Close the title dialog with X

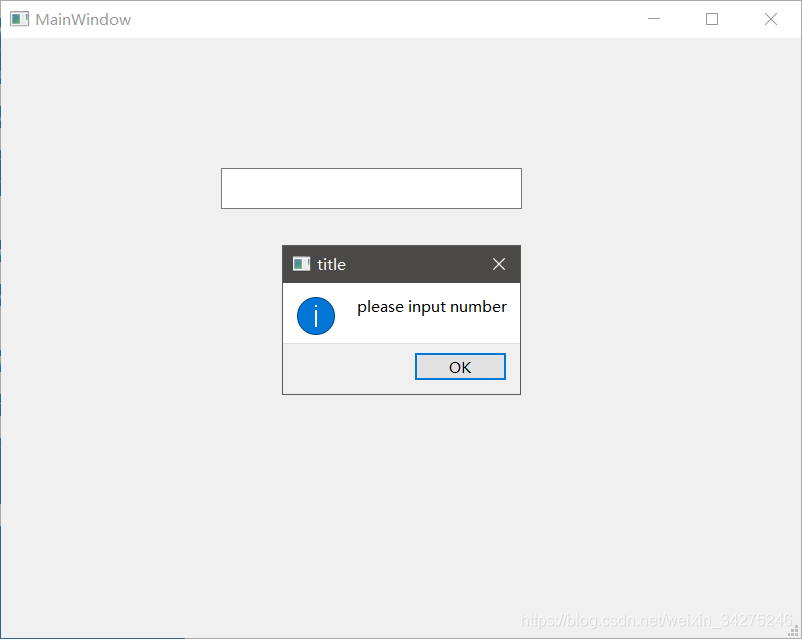(499, 264)
